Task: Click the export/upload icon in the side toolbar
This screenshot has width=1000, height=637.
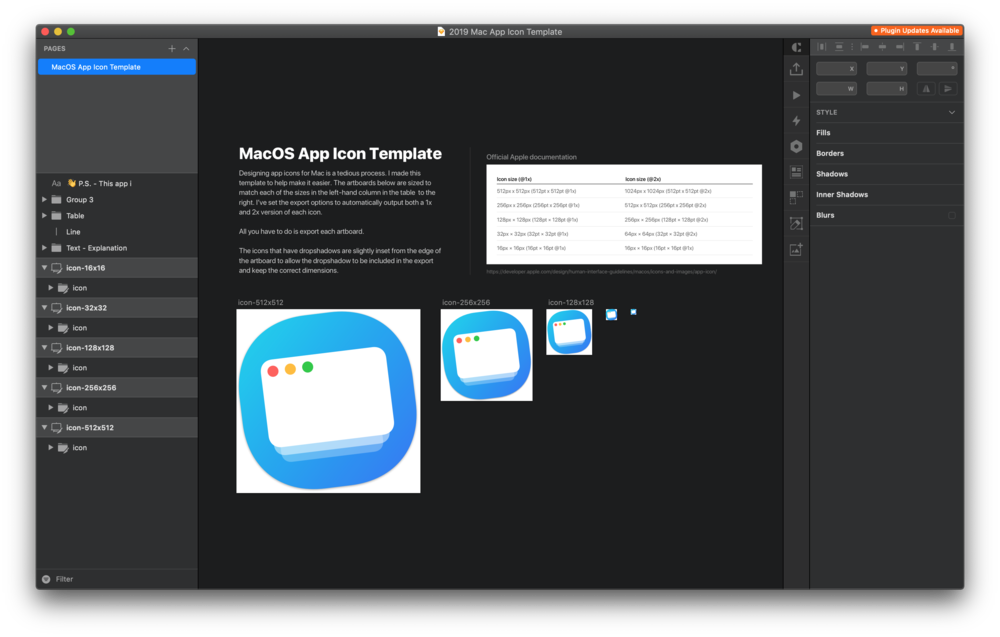Action: click(796, 69)
